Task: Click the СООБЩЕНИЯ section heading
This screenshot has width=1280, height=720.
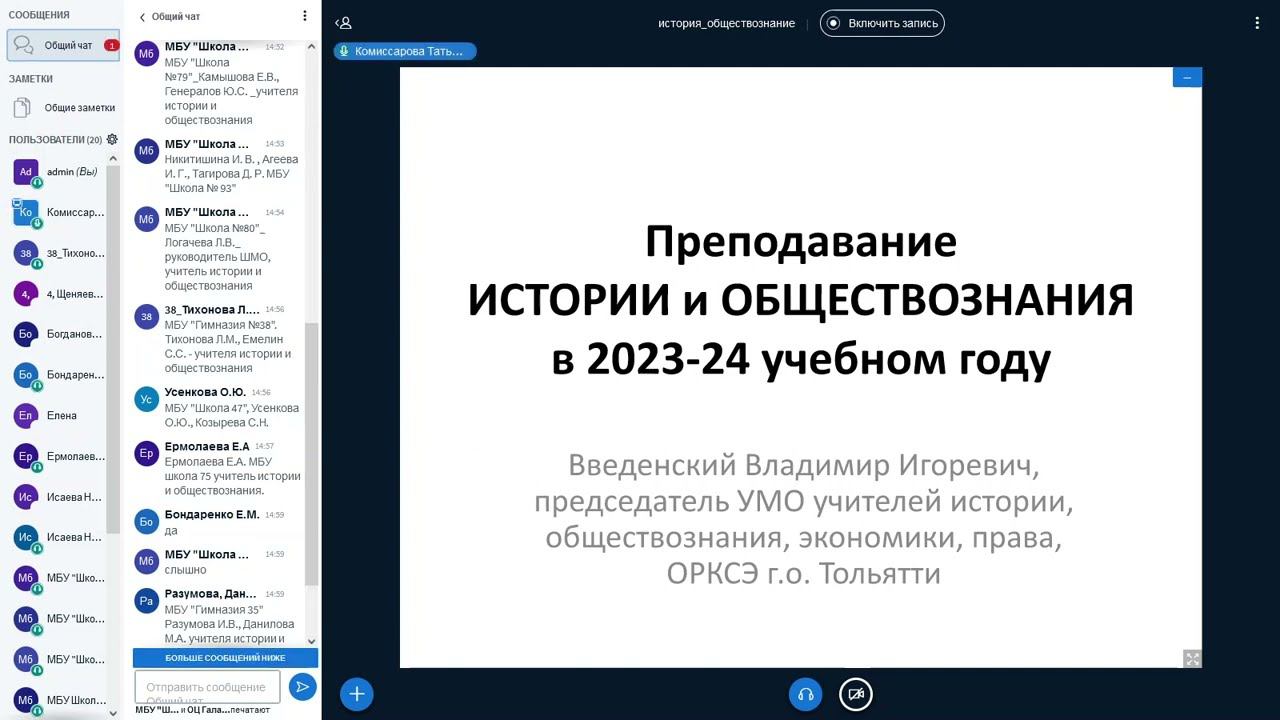Action: (x=40, y=15)
